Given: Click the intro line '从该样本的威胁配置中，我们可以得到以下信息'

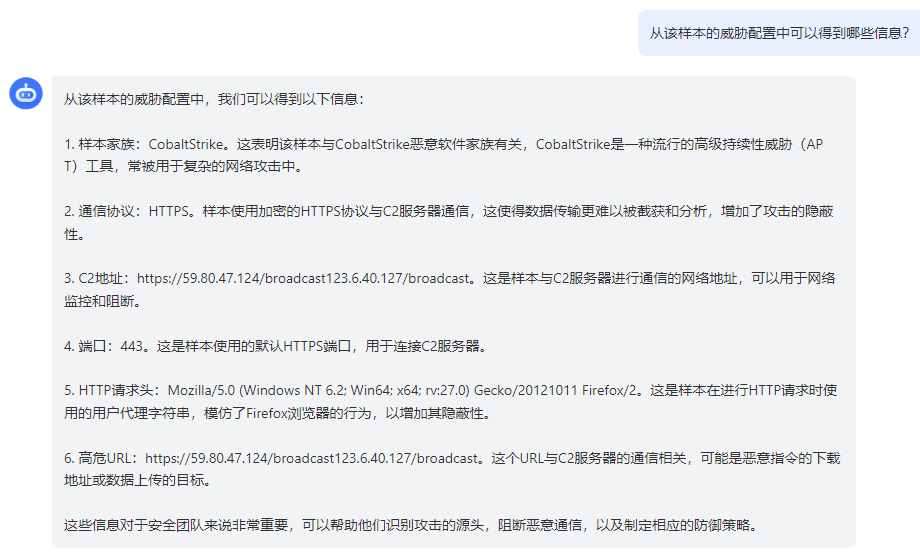Looking at the screenshot, I should pyautogui.click(x=214, y=99).
